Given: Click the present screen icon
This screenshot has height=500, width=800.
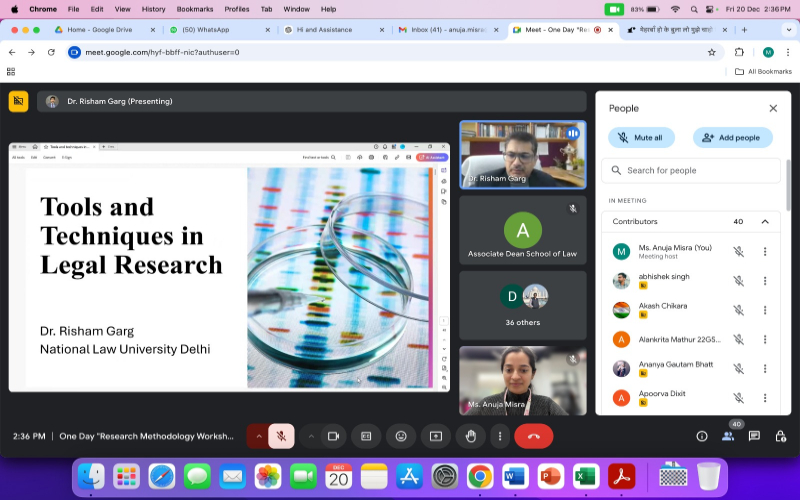Looking at the screenshot, I should point(436,436).
